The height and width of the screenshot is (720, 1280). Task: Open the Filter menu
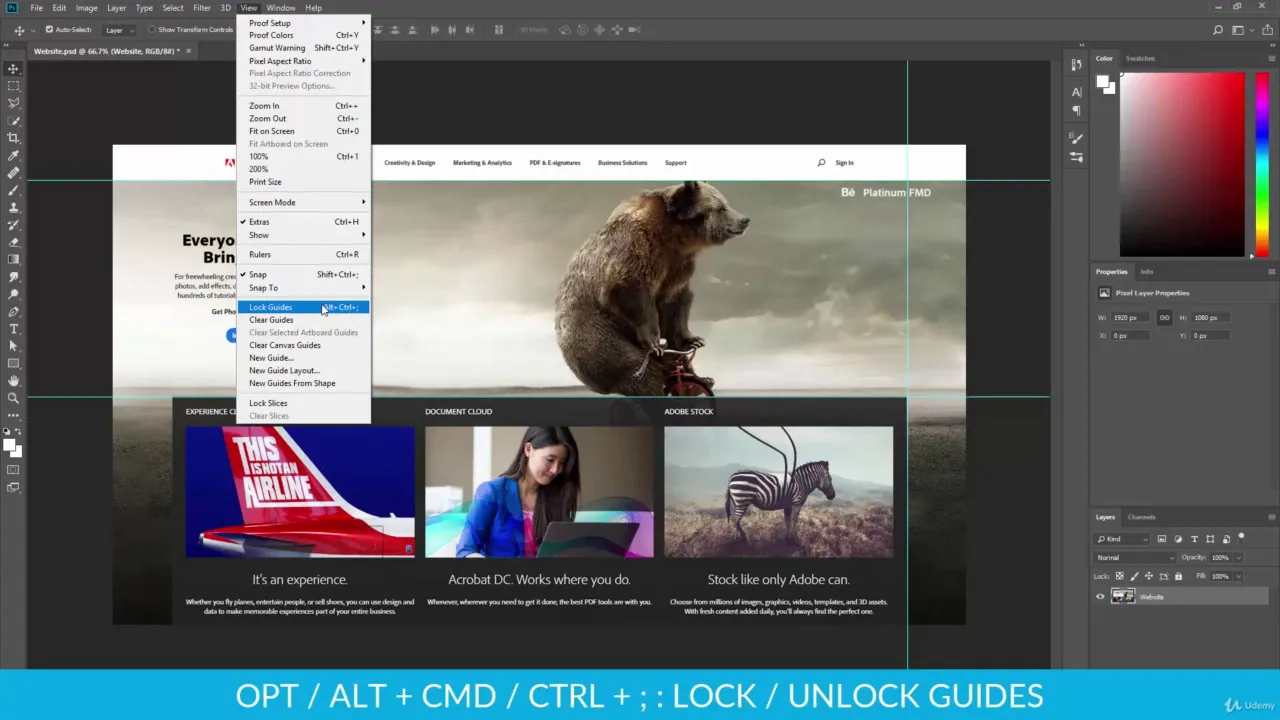pos(202,8)
